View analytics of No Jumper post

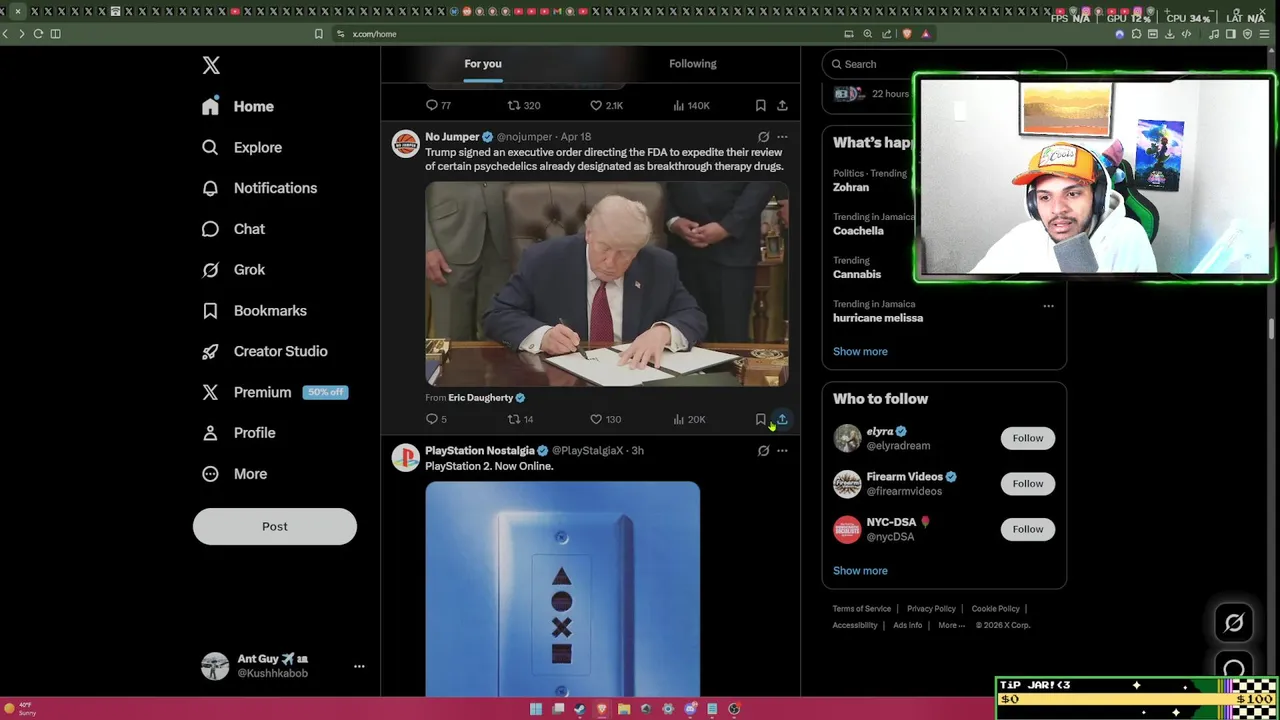[x=689, y=419]
